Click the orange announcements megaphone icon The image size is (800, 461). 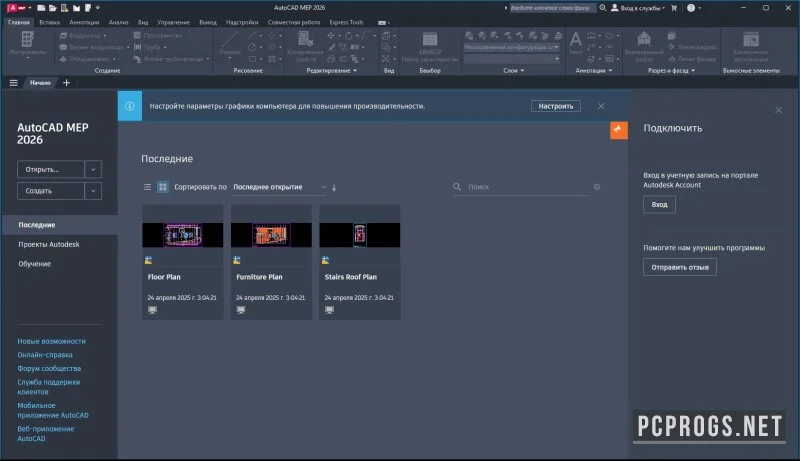tap(618, 130)
